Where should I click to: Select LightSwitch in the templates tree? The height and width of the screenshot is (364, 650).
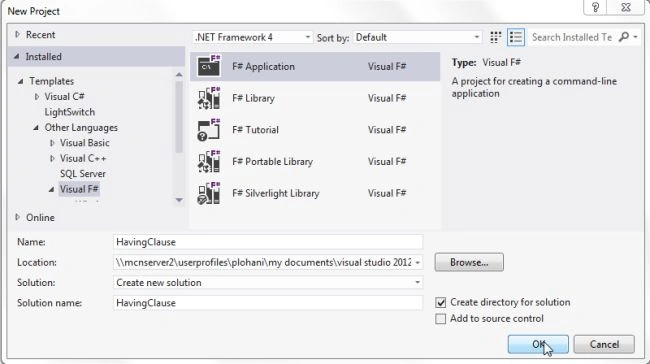point(70,112)
